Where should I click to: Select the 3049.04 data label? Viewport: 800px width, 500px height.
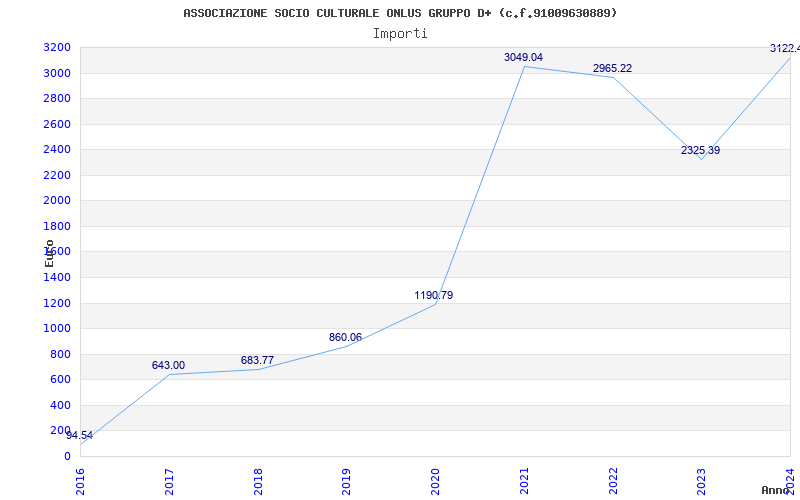(523, 58)
